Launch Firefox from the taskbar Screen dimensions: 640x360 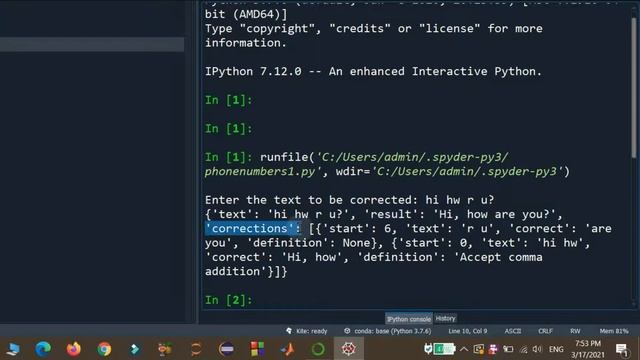[x=73, y=349]
